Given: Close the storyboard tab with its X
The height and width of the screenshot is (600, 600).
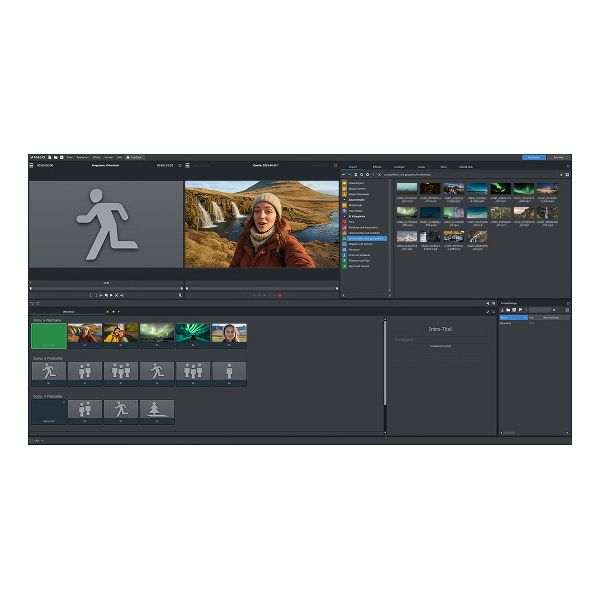Looking at the screenshot, I should tap(108, 311).
